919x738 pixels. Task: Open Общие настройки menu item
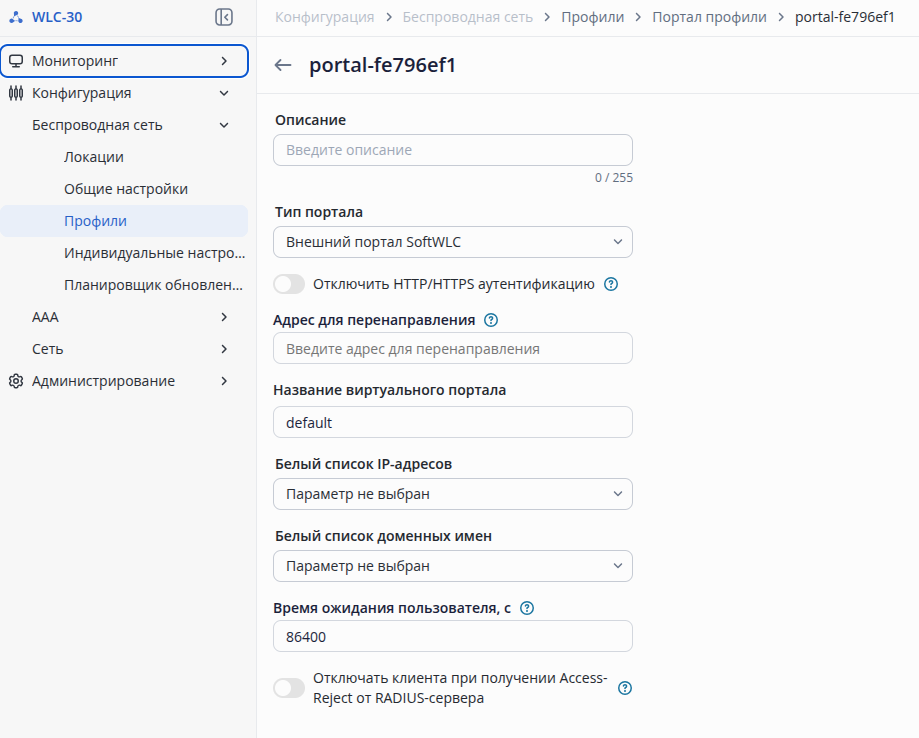(124, 189)
